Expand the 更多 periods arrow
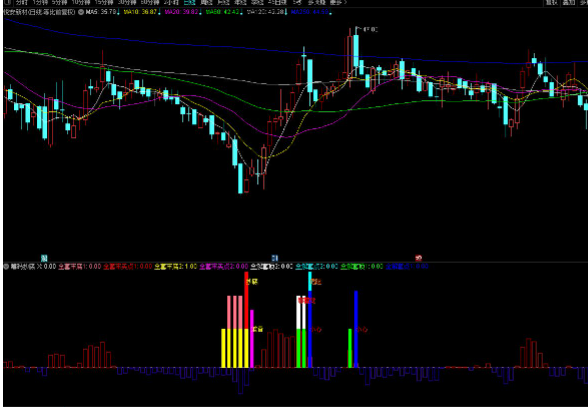588x407 pixels. click(339, 3)
